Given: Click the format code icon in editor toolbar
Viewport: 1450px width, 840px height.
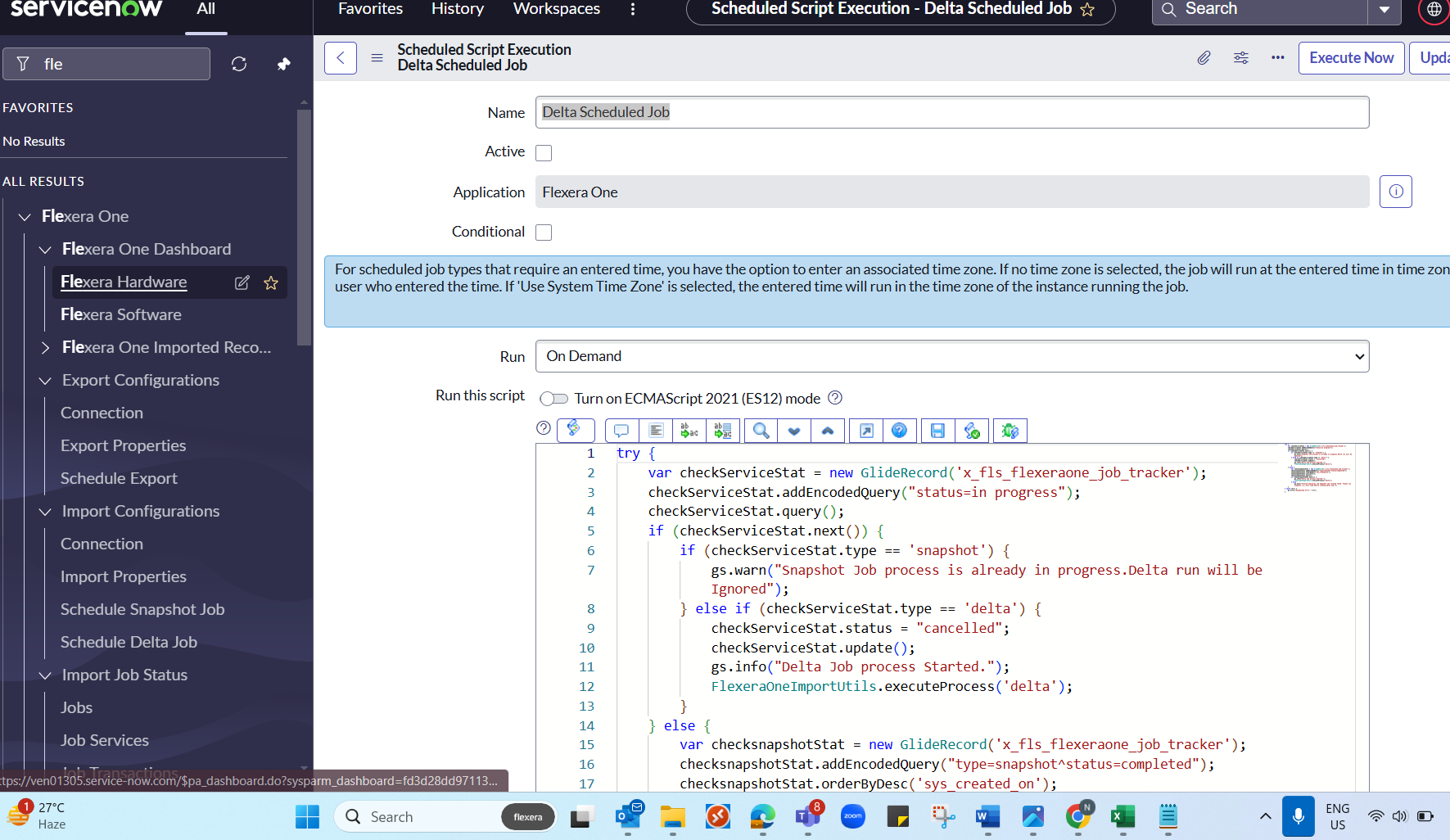Looking at the screenshot, I should click(656, 431).
